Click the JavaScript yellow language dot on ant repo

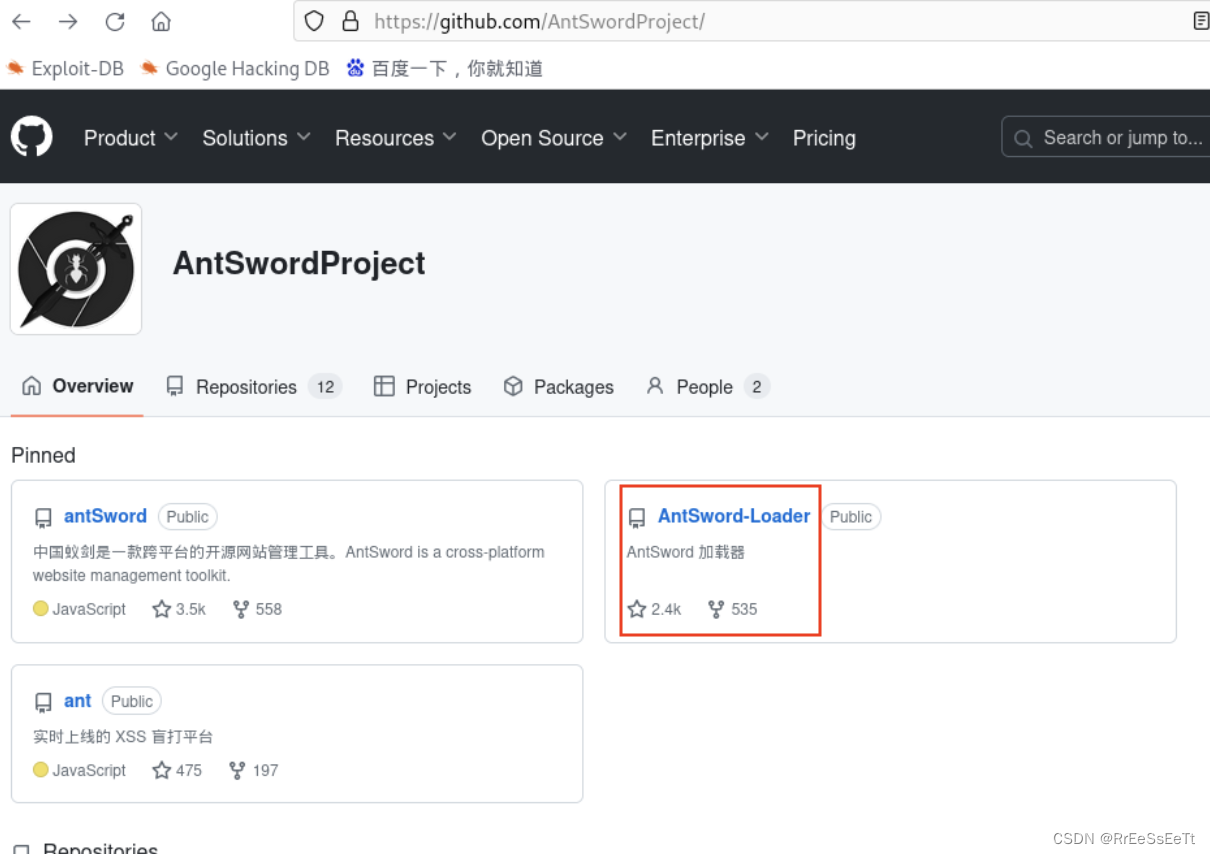[x=40, y=770]
